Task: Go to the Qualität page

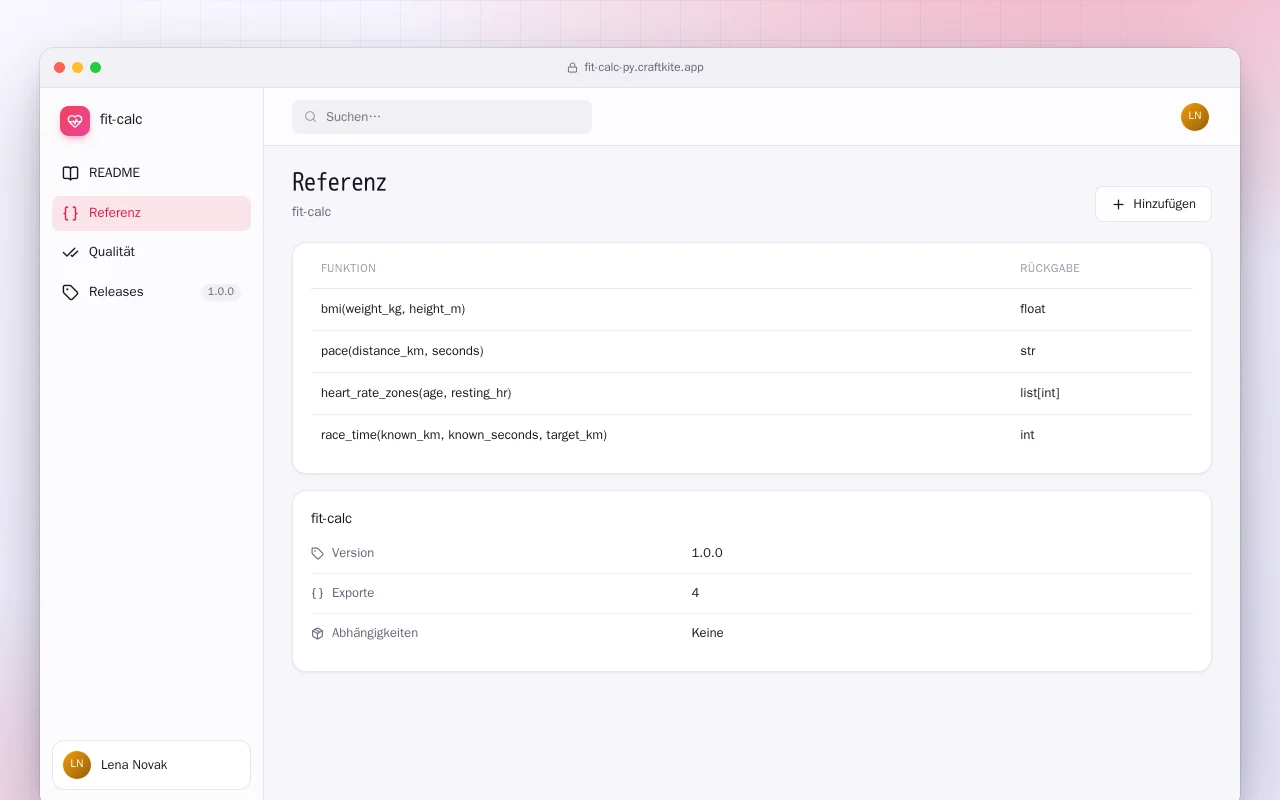Action: (x=151, y=252)
